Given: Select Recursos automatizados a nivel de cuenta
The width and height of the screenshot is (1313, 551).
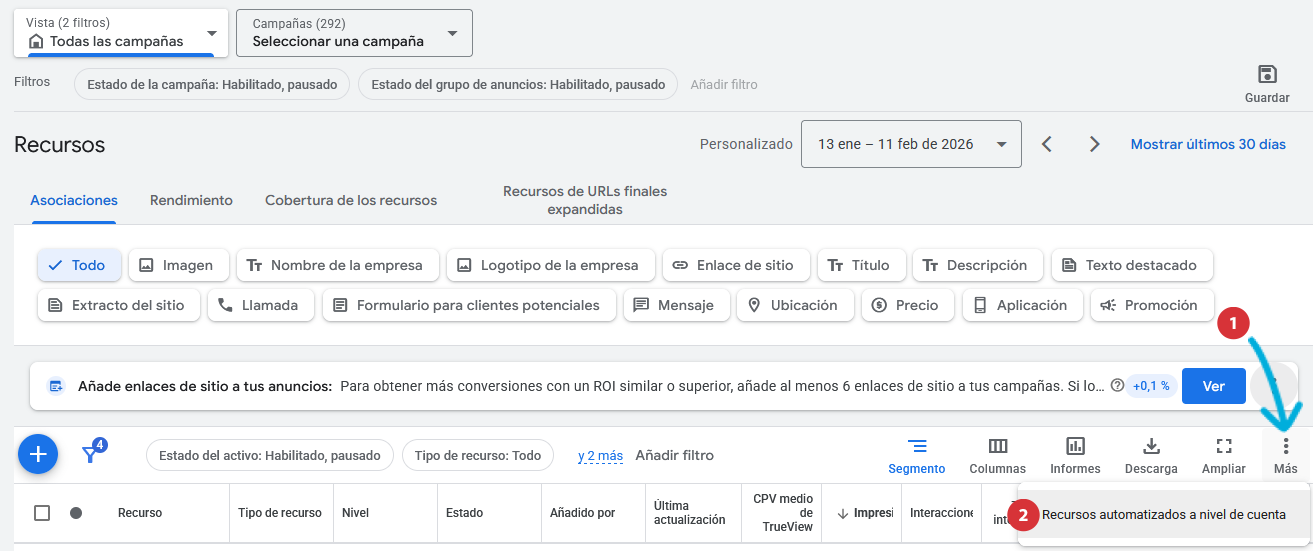Looking at the screenshot, I should point(1163,514).
